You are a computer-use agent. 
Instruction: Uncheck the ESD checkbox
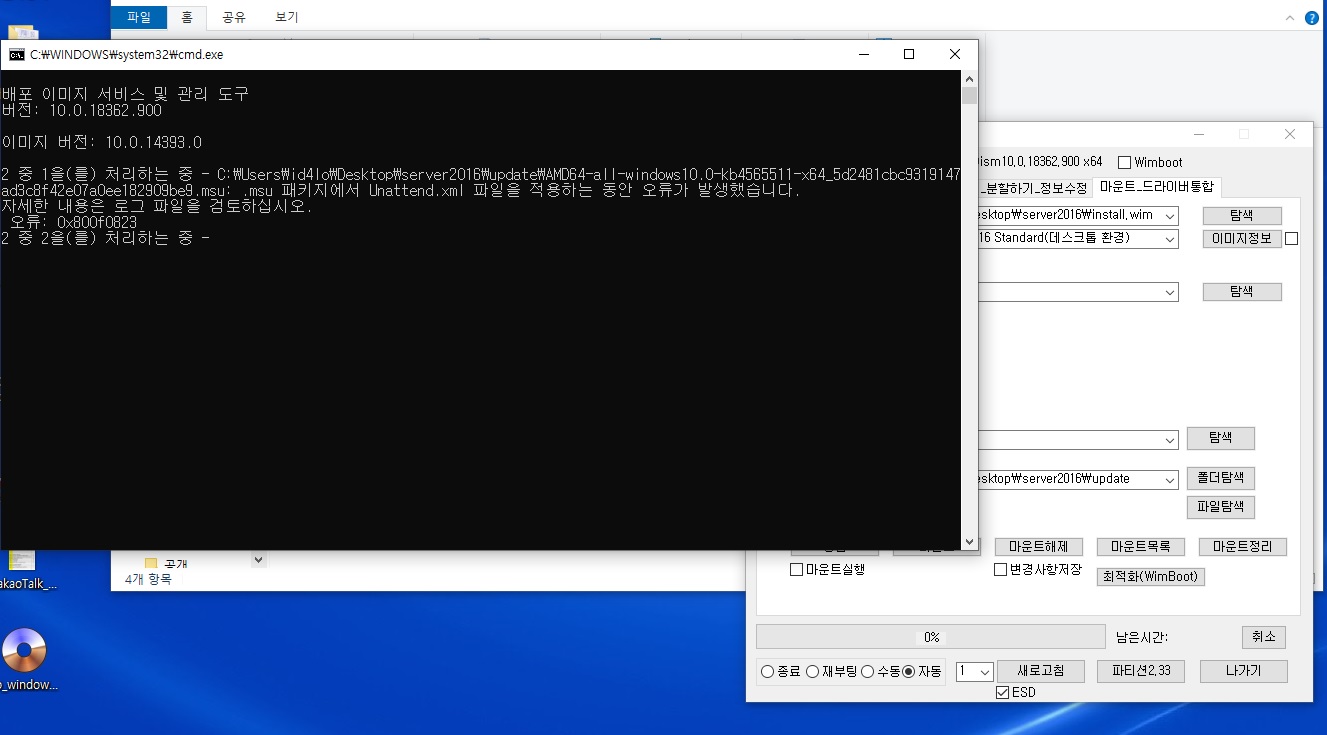[x=1003, y=692]
